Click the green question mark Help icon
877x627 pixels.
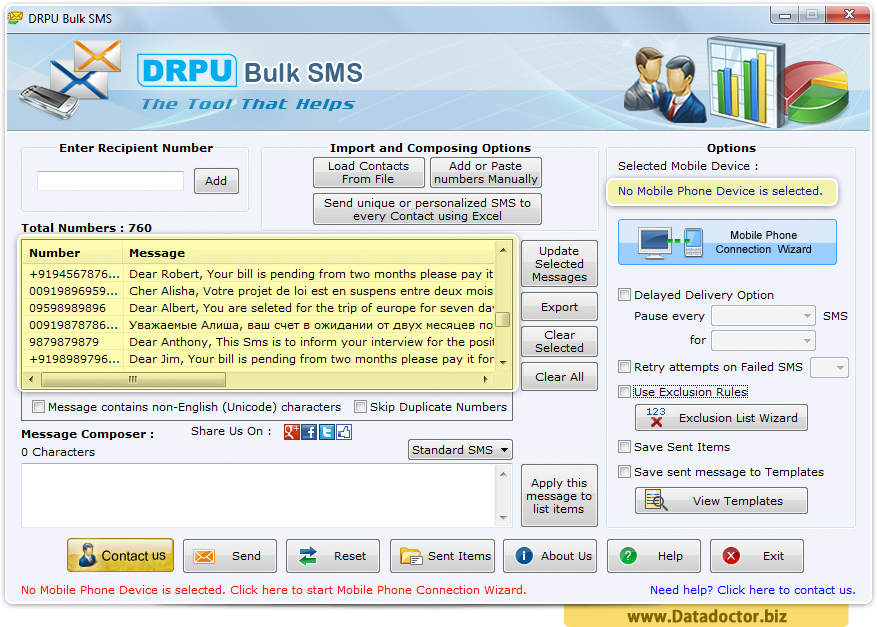[628, 556]
